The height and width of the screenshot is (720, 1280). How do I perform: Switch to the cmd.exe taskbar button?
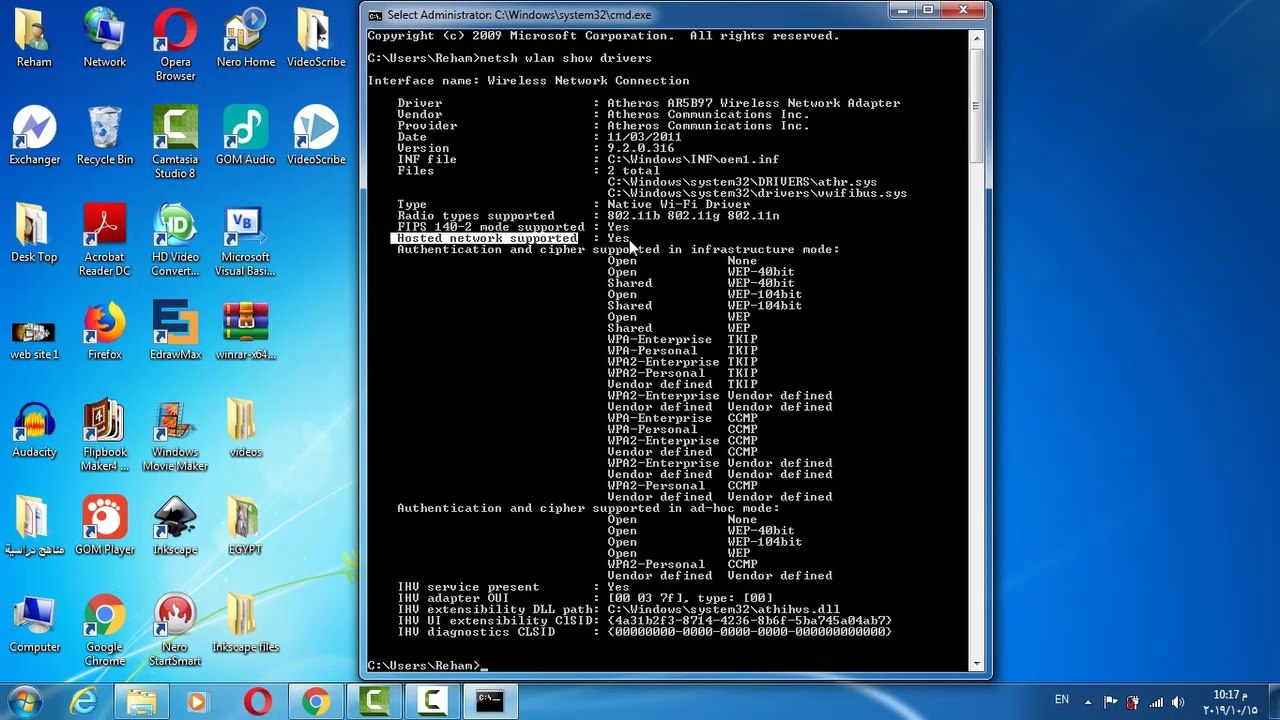(x=489, y=701)
